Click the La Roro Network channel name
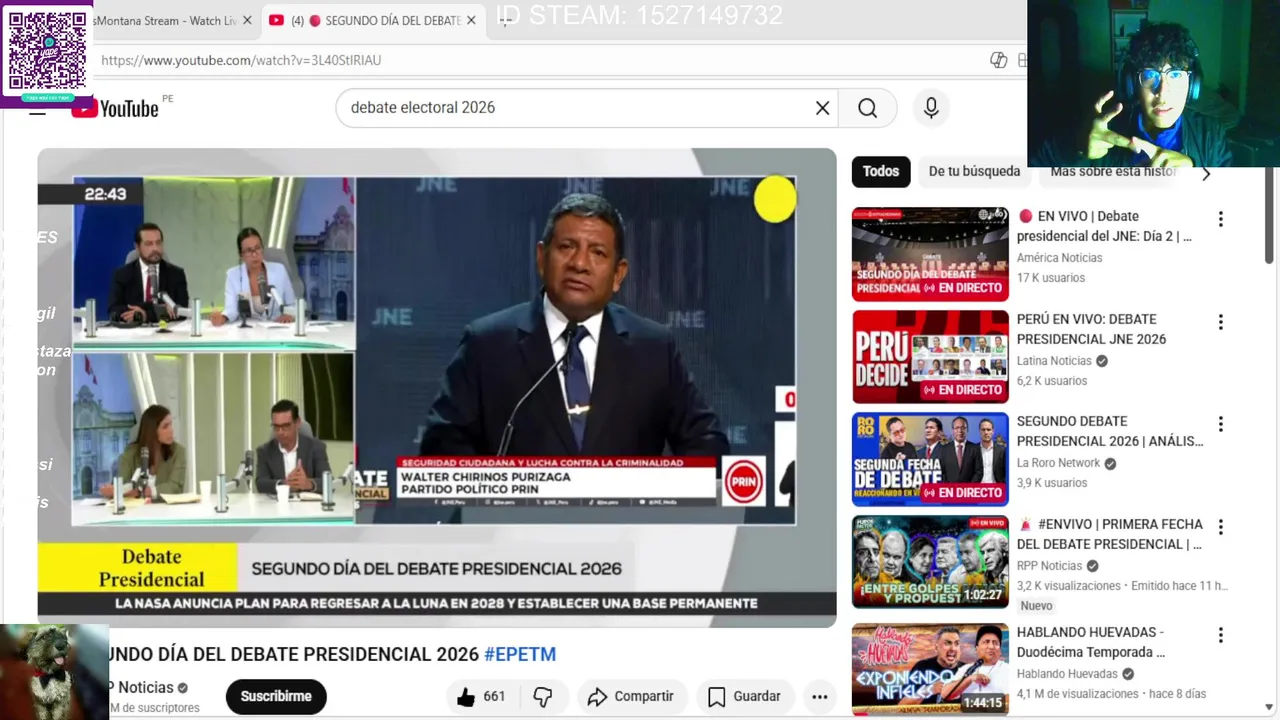Screen dimensions: 1280x720 pyautogui.click(x=1058, y=463)
